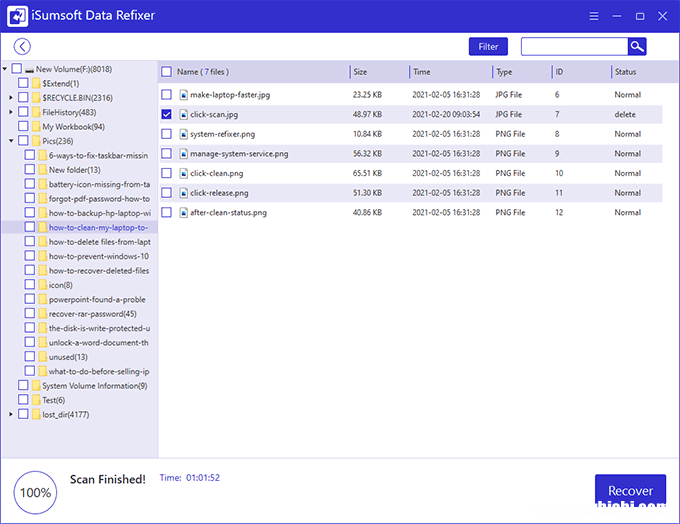680x524 pixels.
Task: Click the Test(6) folder icon
Action: 36,400
